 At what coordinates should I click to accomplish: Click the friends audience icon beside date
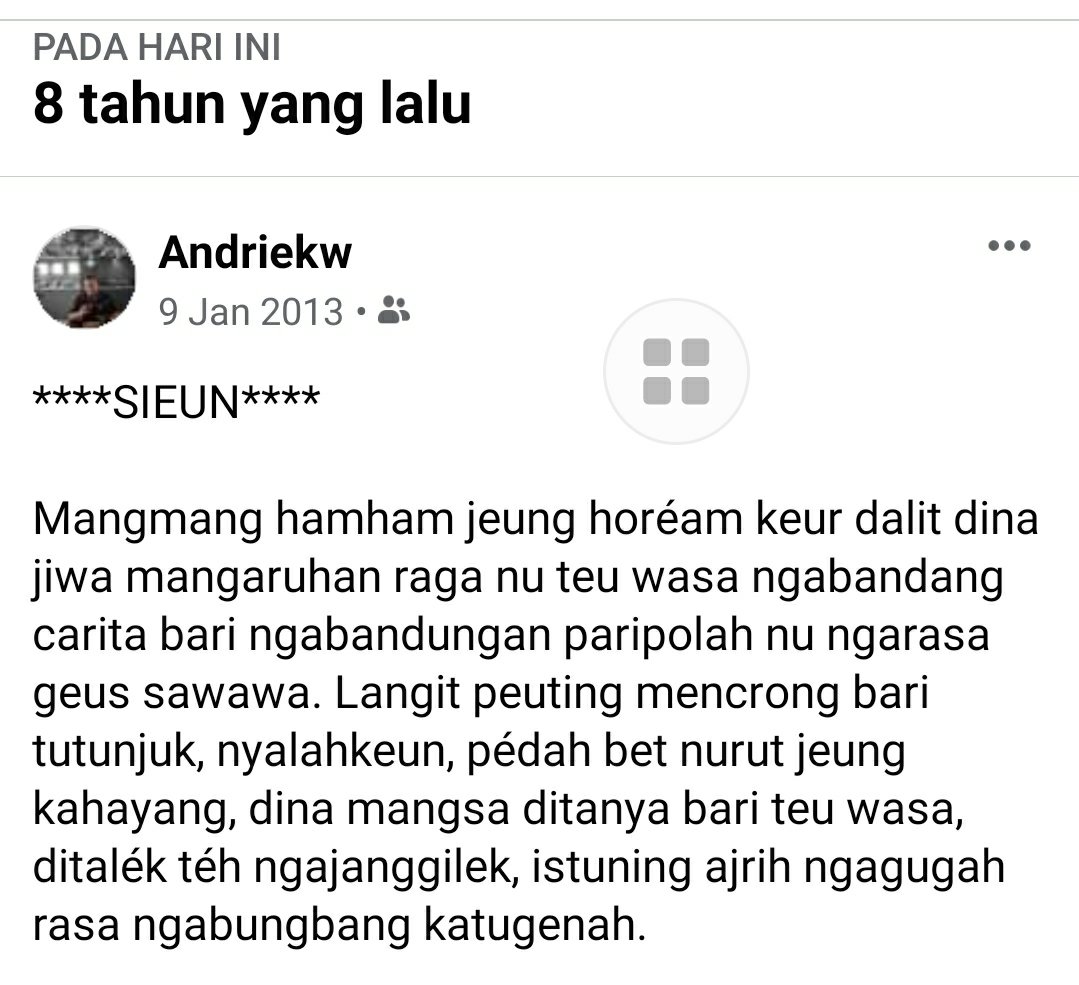(x=394, y=310)
